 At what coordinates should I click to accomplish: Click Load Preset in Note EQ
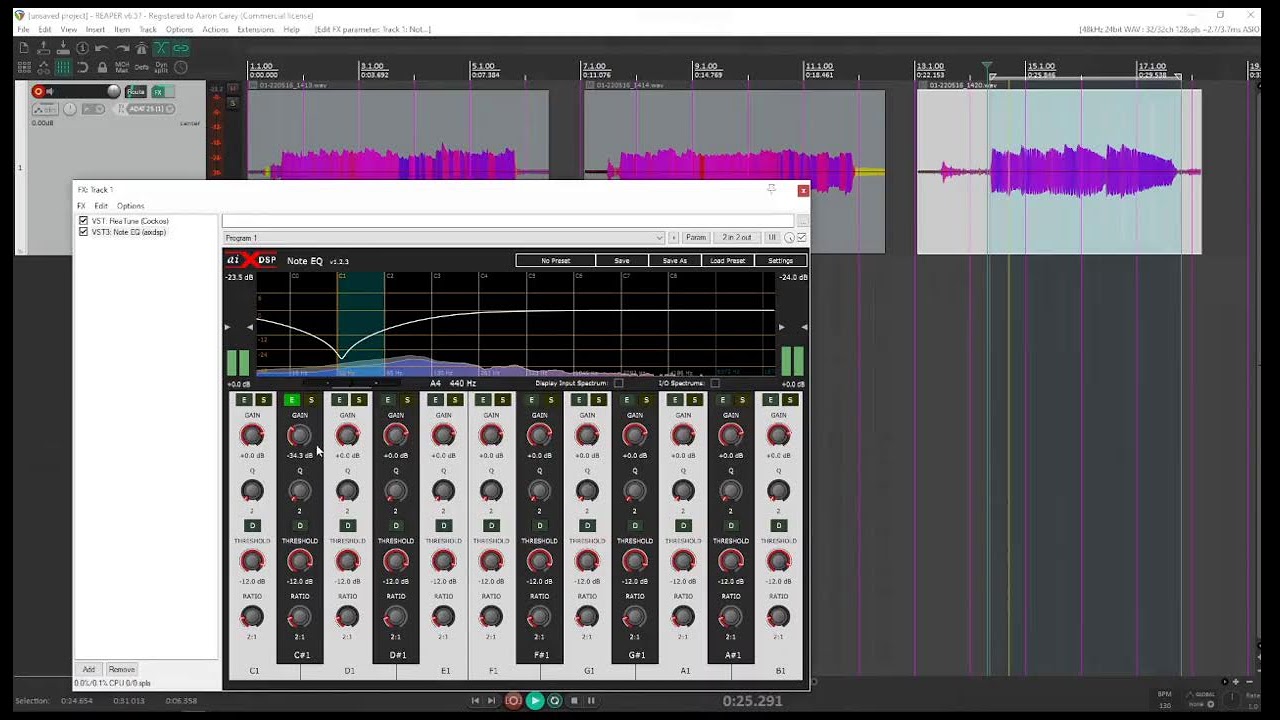pos(728,261)
